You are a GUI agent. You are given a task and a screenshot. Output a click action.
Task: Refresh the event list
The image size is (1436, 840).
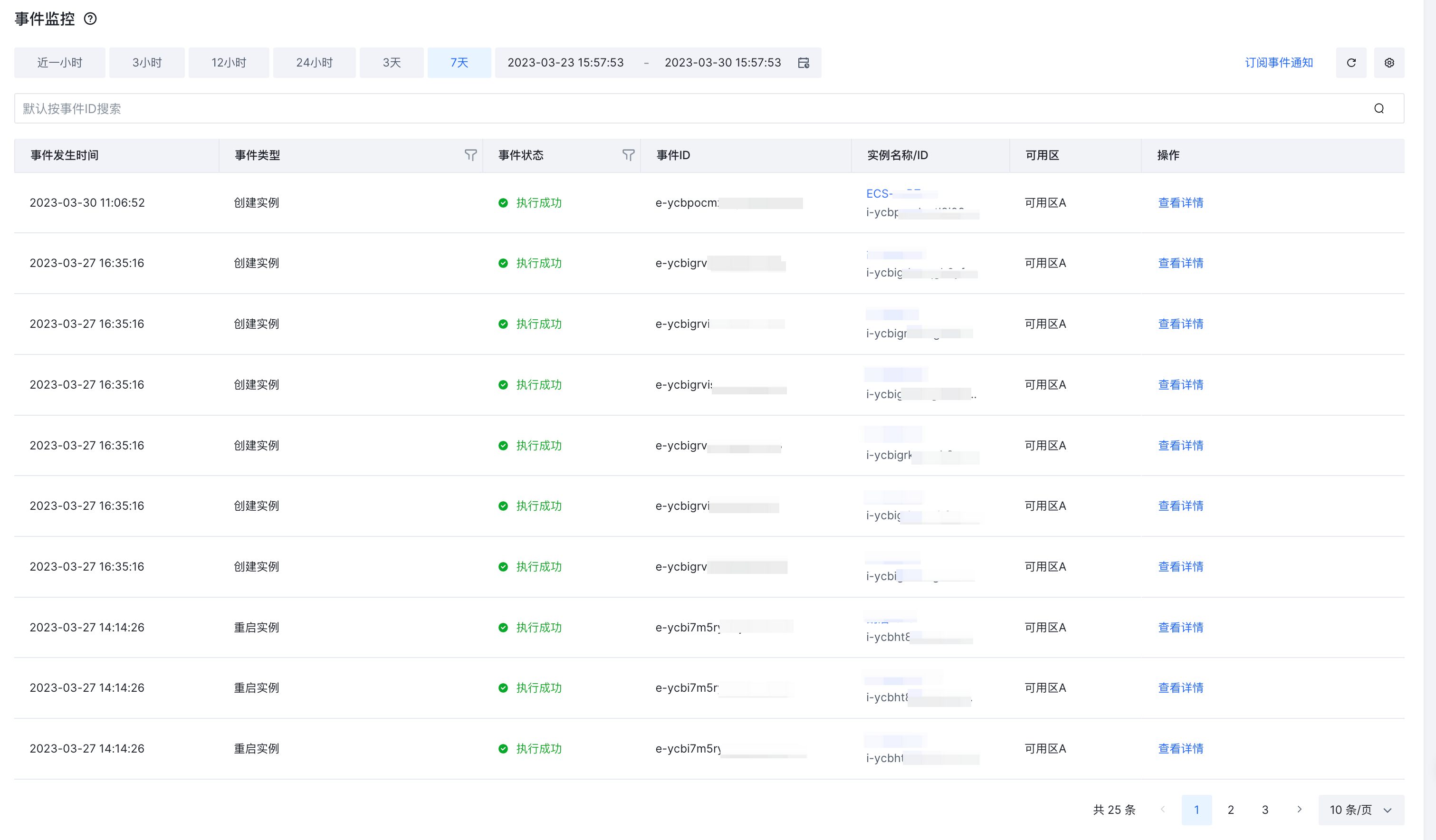coord(1350,63)
